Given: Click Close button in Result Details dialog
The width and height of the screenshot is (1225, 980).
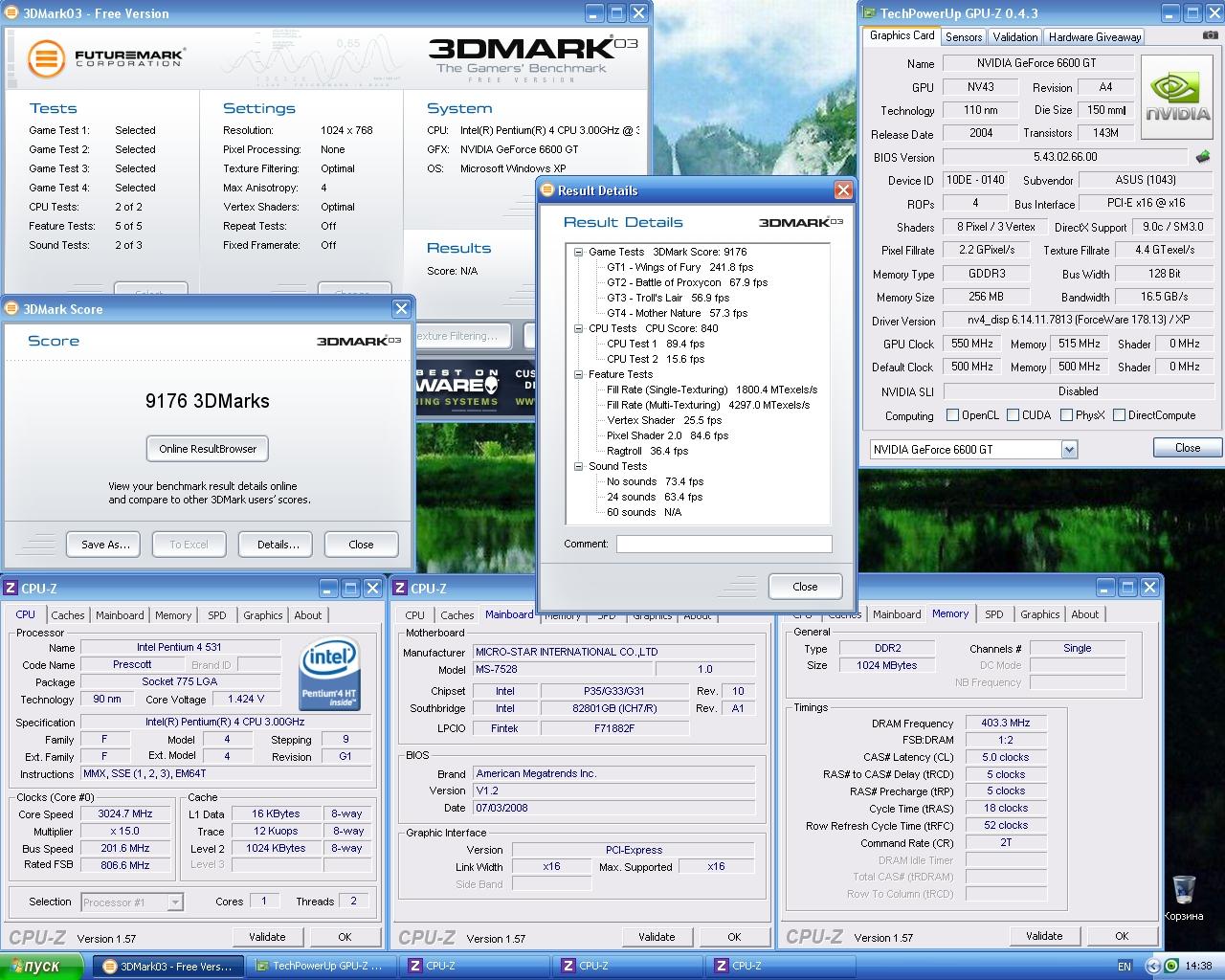Looking at the screenshot, I should (805, 587).
